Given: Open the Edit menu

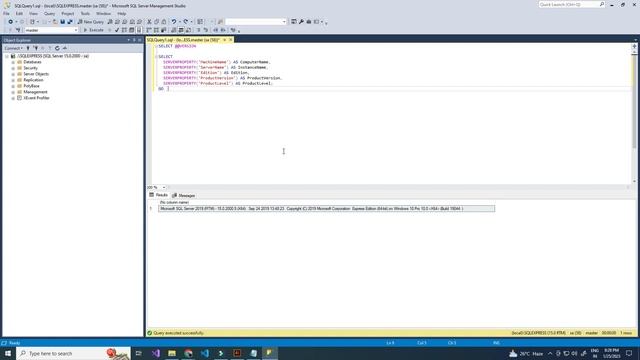Looking at the screenshot, I should click(x=19, y=13).
